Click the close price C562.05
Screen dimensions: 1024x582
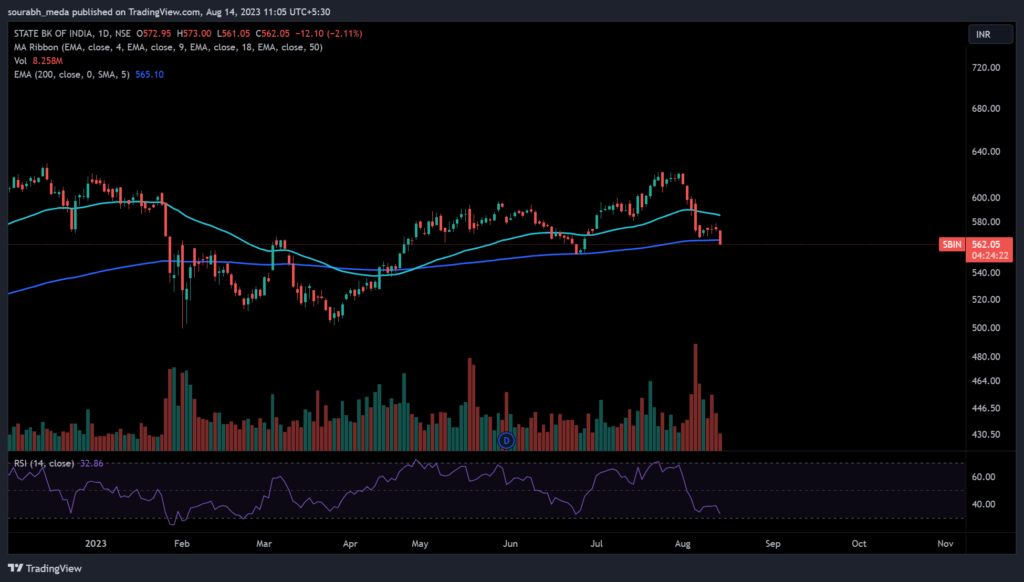272,33
